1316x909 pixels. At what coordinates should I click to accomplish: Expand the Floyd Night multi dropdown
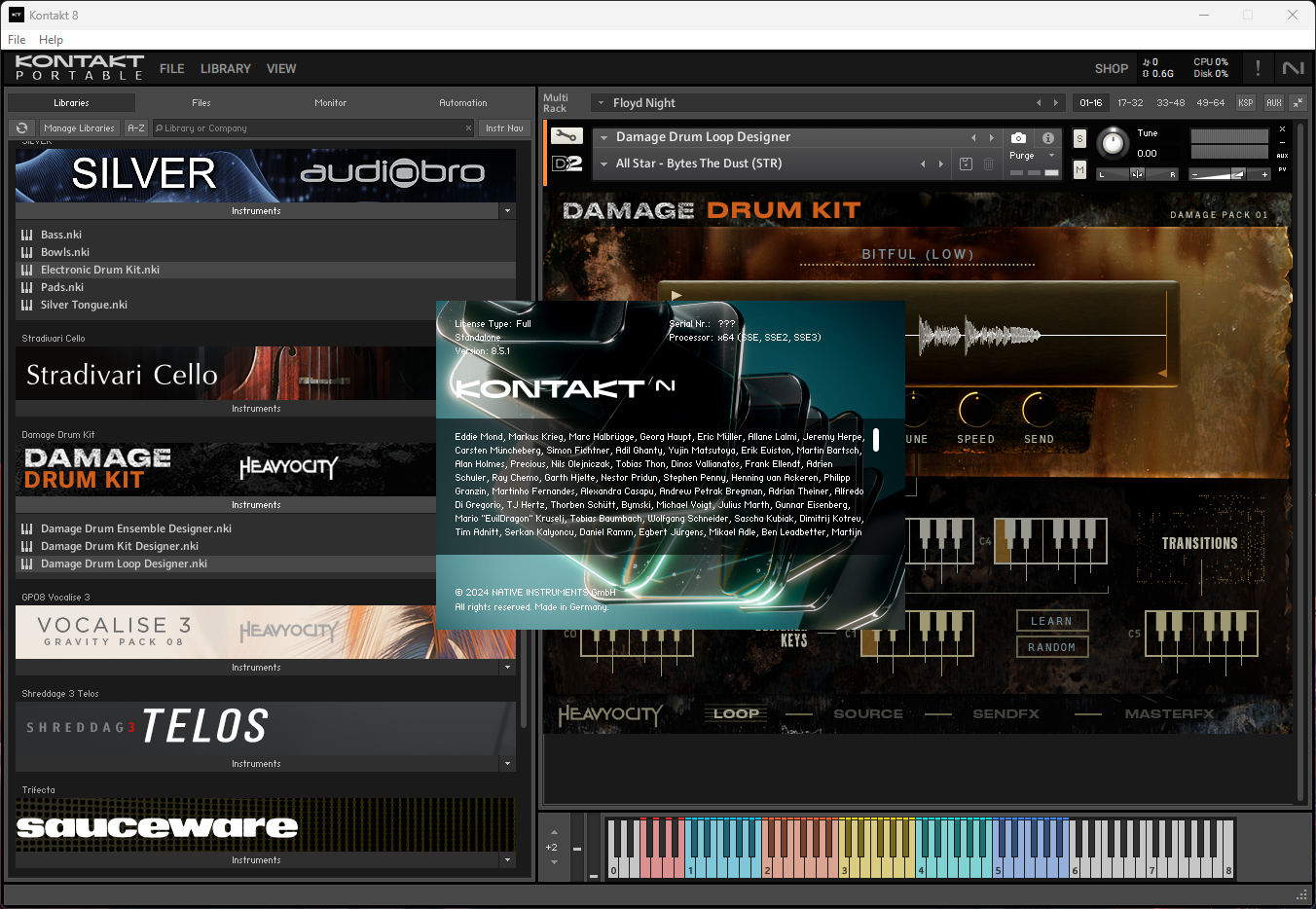click(x=602, y=103)
